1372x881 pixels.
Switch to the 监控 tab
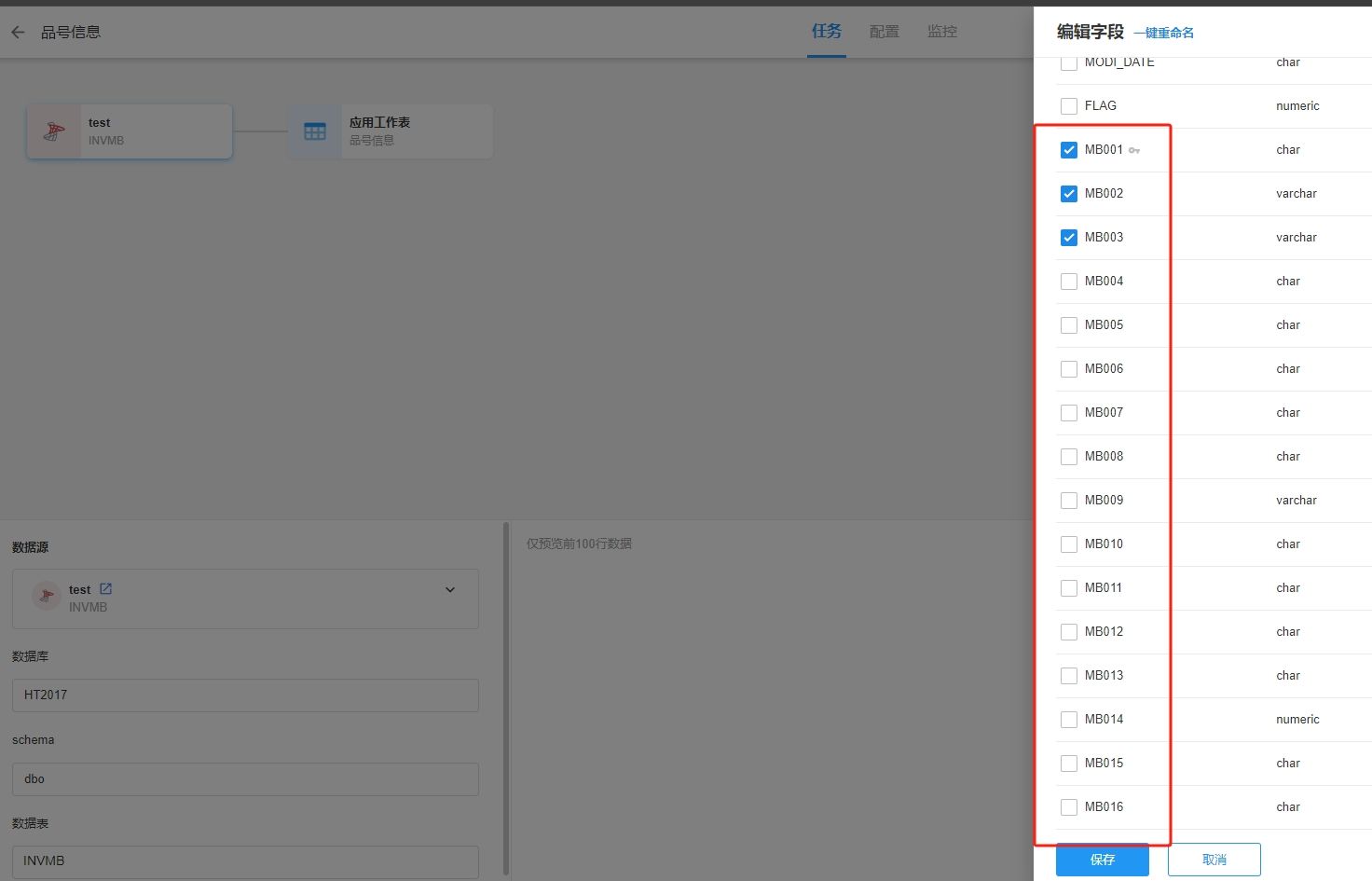tap(942, 31)
